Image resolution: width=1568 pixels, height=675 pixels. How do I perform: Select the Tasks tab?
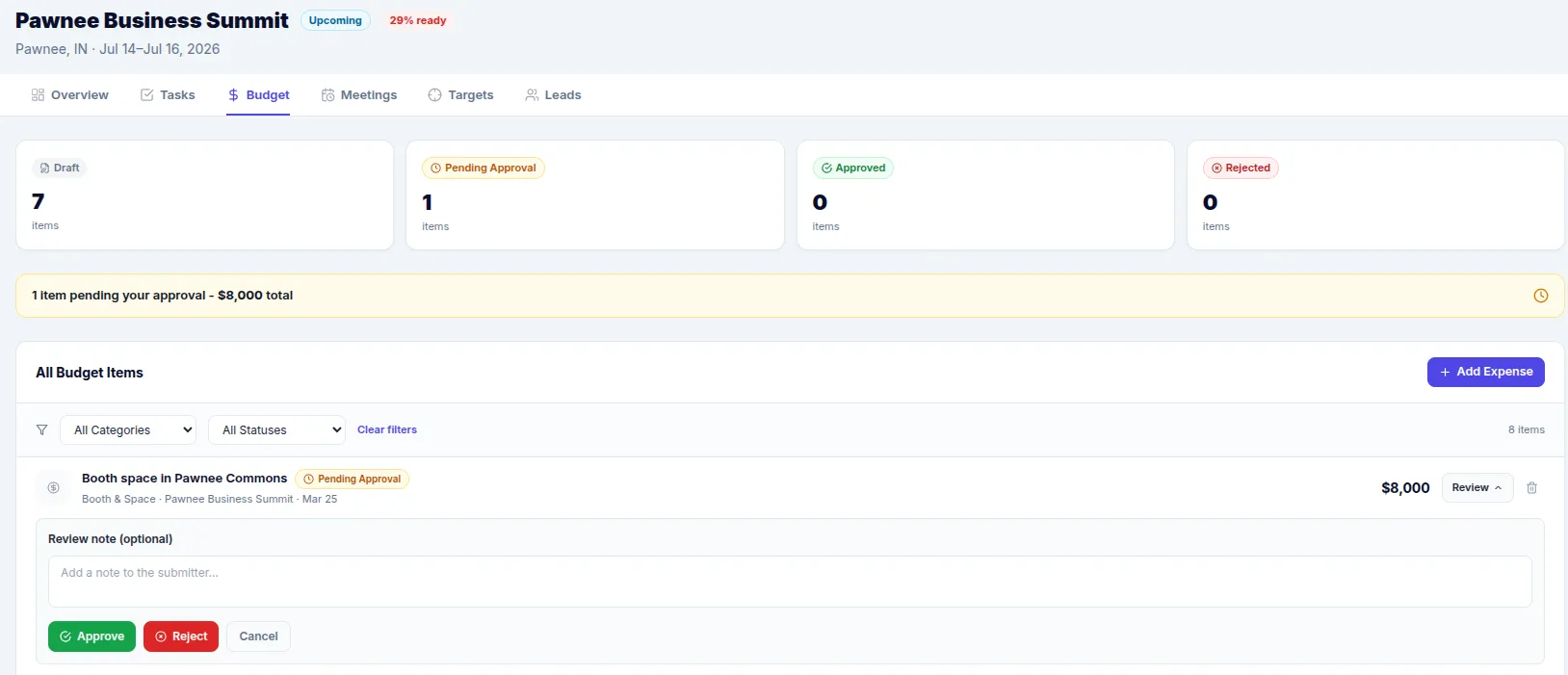[168, 95]
